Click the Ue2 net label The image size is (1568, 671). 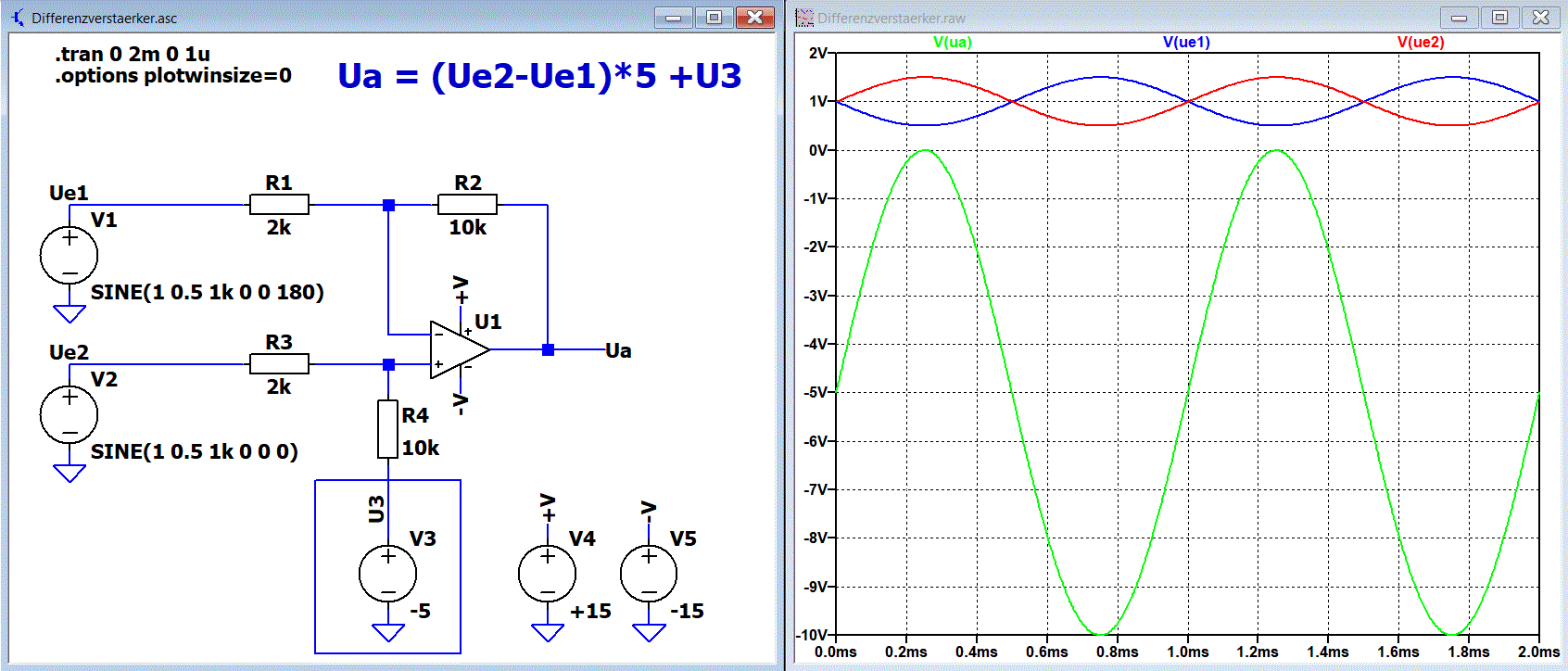click(69, 352)
